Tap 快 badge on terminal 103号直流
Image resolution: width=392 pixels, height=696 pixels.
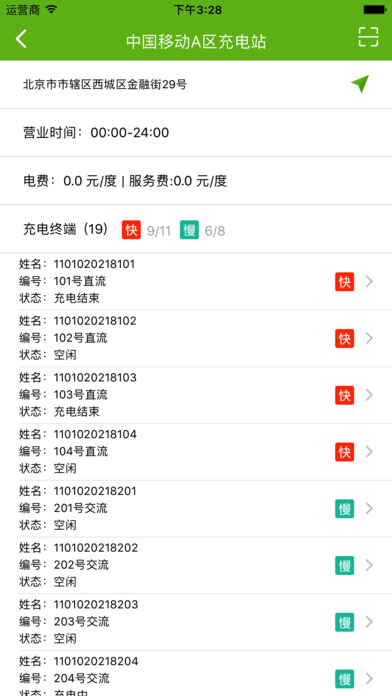[345, 395]
